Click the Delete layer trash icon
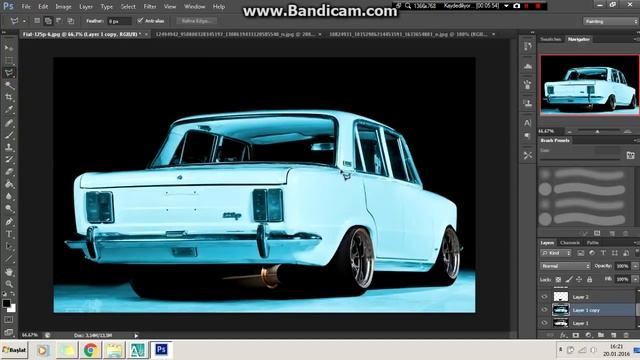 [626, 335]
